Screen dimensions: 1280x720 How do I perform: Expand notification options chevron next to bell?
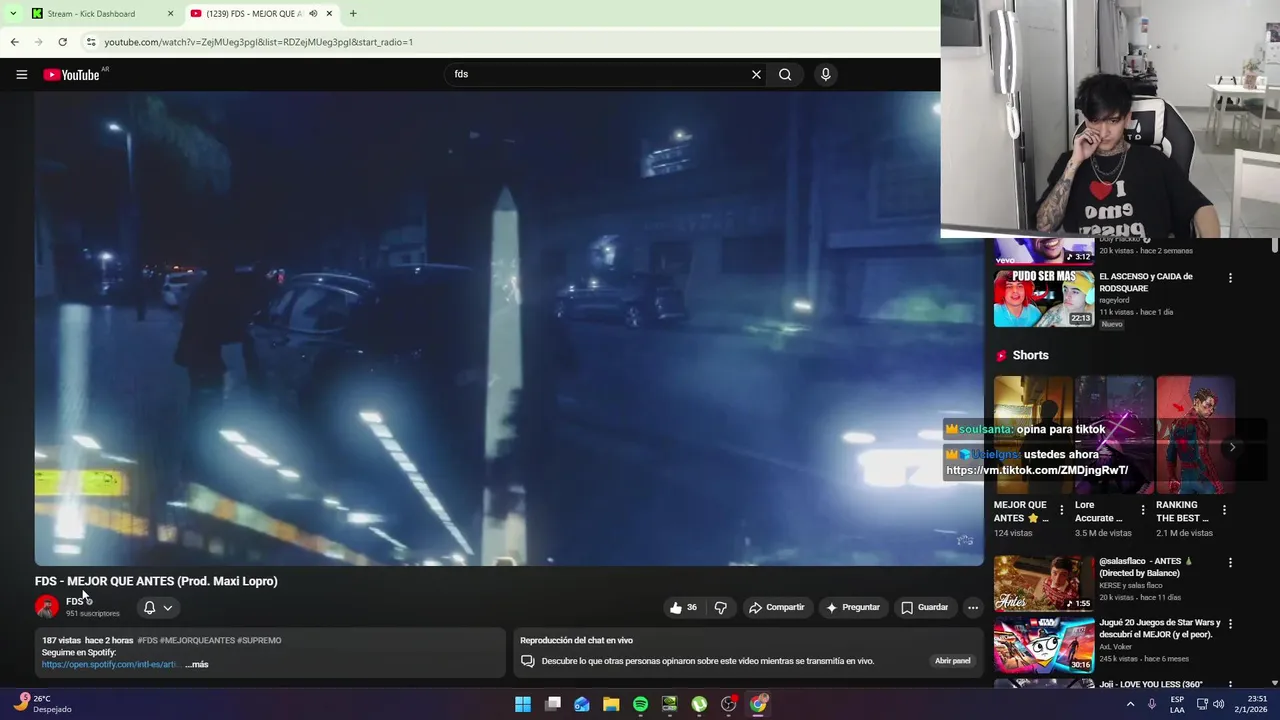click(x=167, y=607)
